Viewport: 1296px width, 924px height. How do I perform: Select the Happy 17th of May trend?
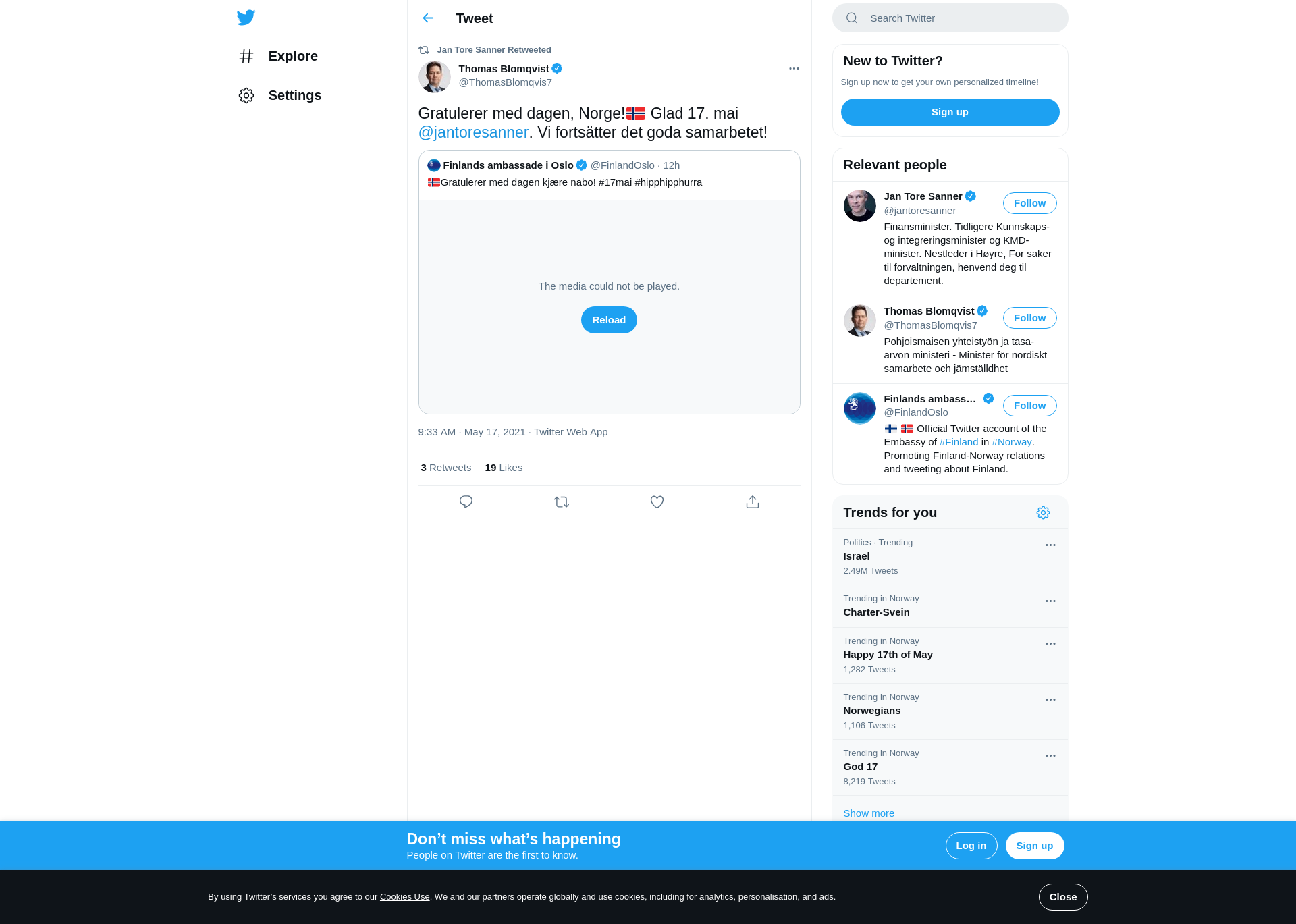pyautogui.click(x=950, y=655)
